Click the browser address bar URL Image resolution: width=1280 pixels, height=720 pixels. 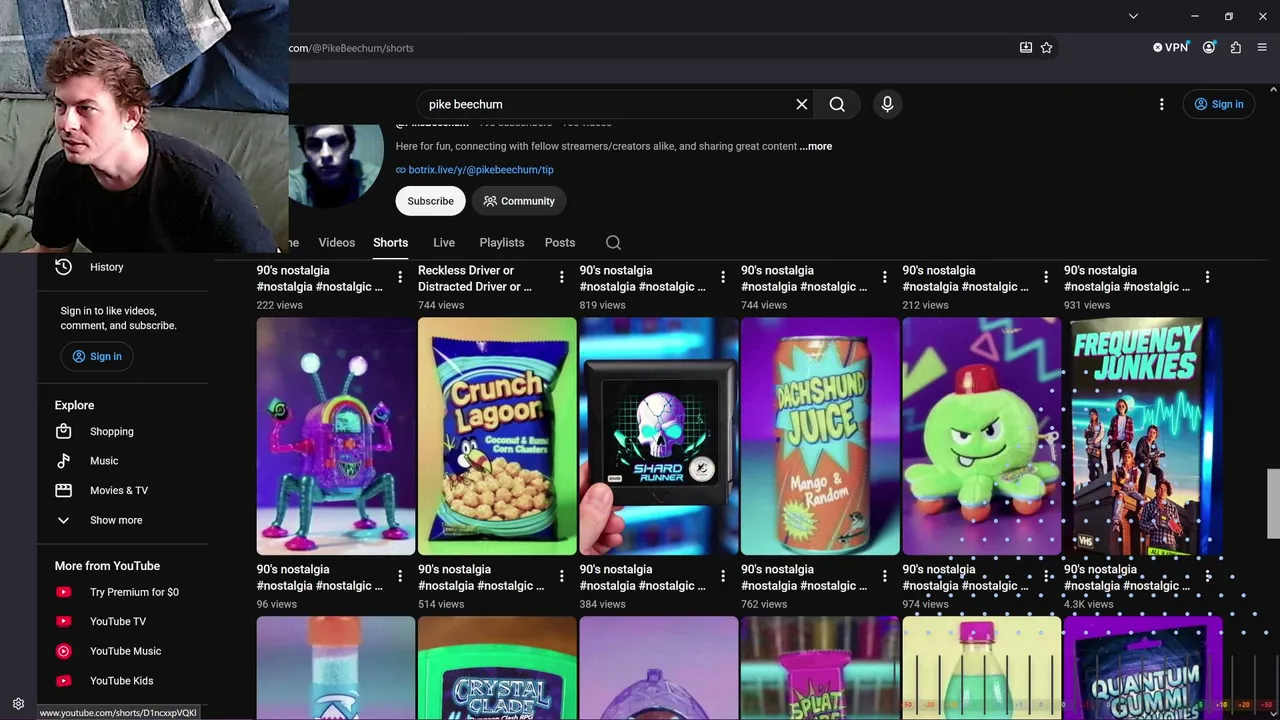tap(352, 48)
